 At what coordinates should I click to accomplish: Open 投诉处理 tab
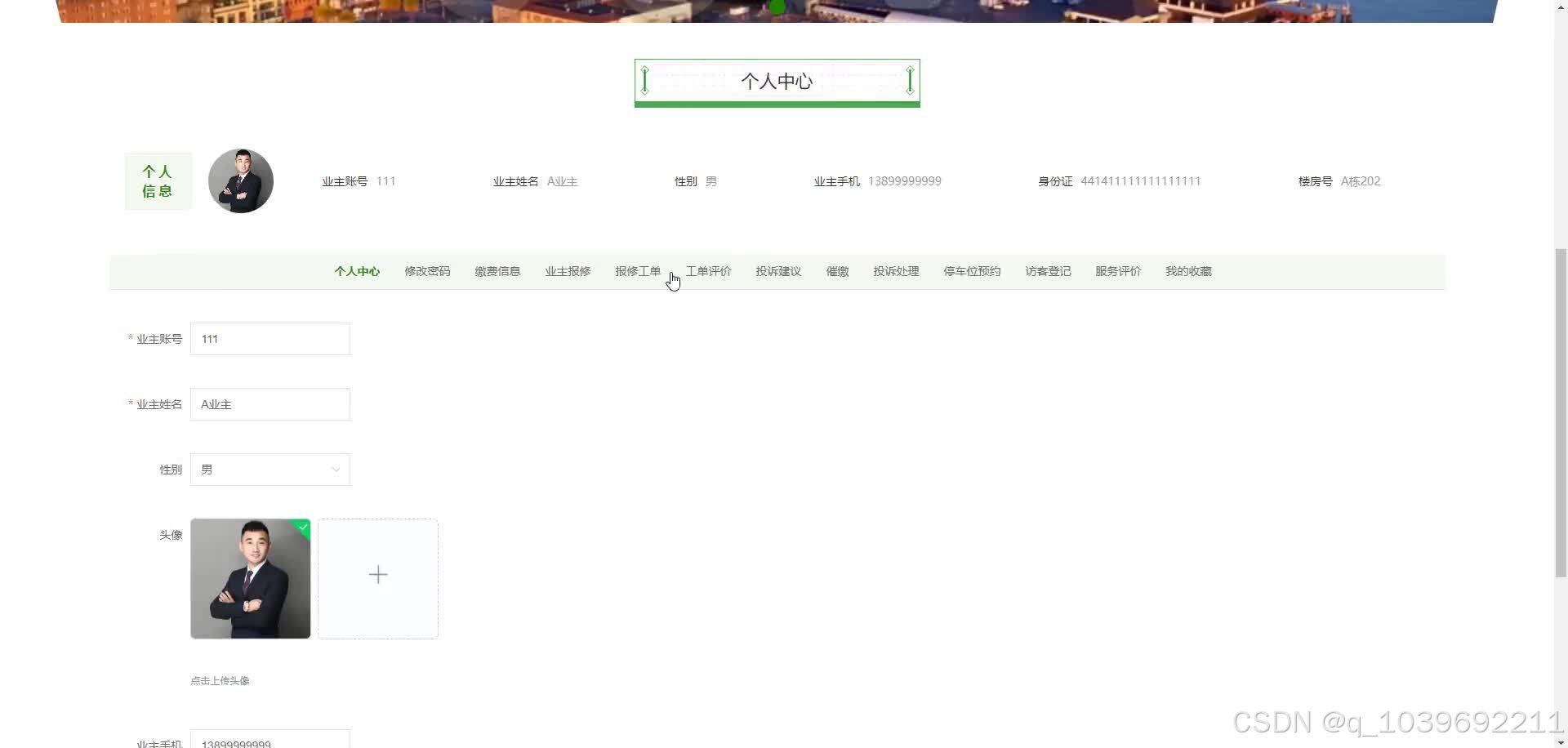[896, 271]
